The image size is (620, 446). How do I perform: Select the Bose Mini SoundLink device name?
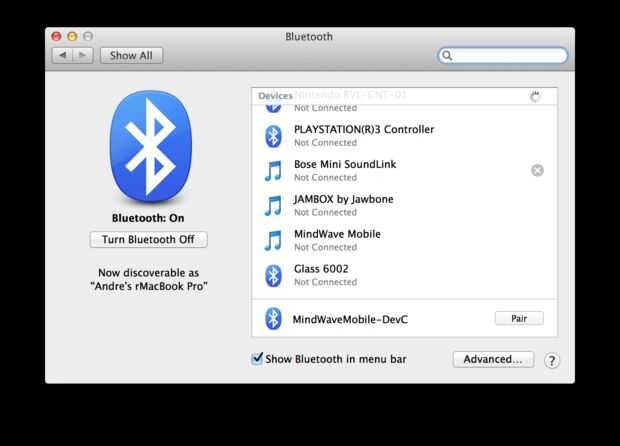point(345,164)
